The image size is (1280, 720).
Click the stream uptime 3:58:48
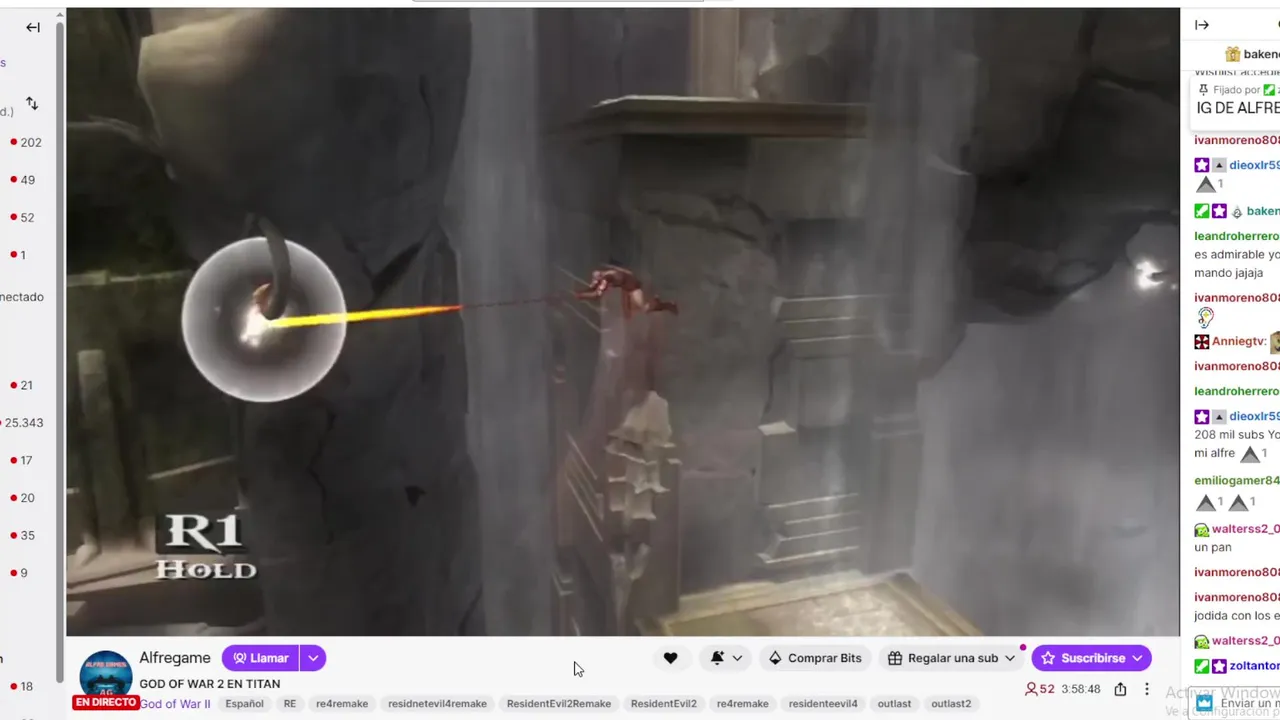pyautogui.click(x=1081, y=689)
